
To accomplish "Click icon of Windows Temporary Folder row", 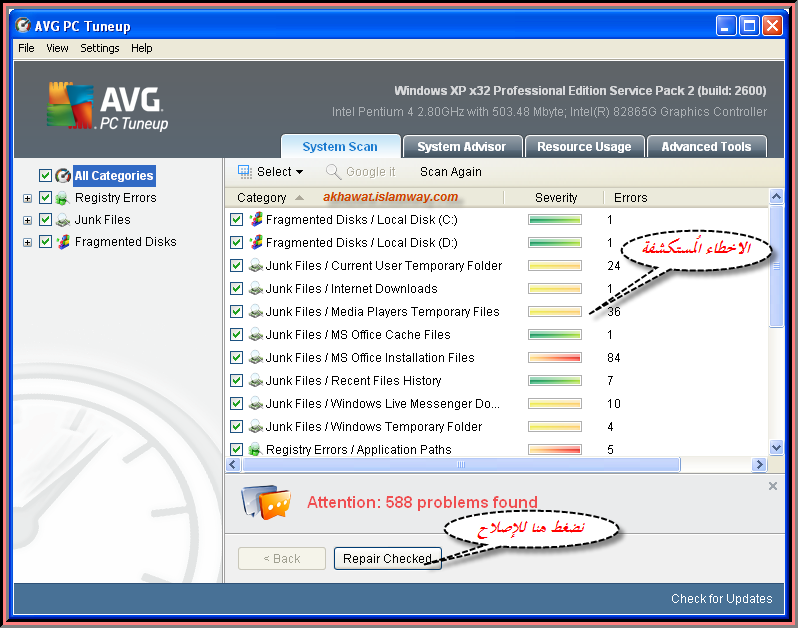I will click(x=255, y=426).
